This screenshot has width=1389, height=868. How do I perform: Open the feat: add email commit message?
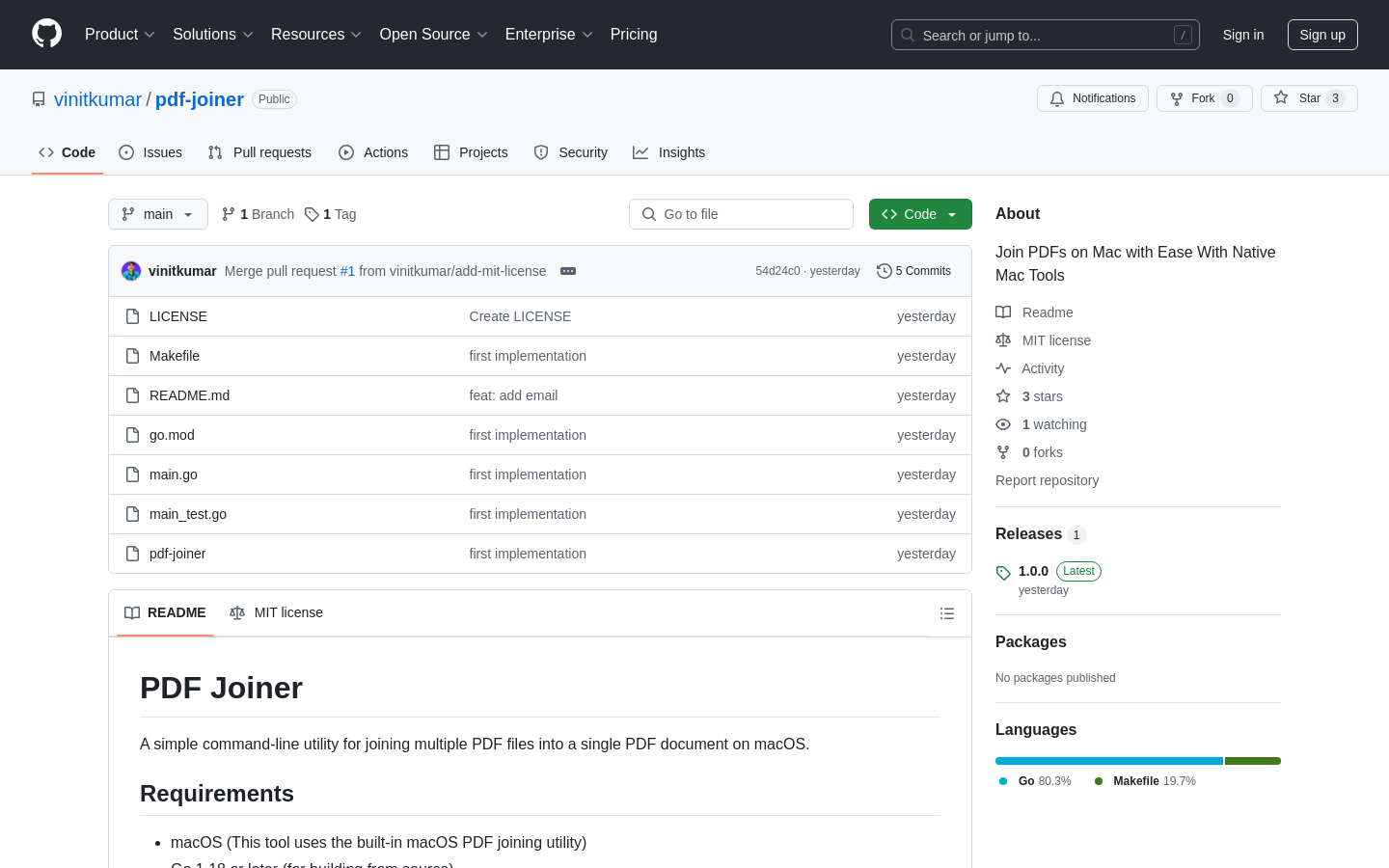pyautogui.click(x=513, y=395)
